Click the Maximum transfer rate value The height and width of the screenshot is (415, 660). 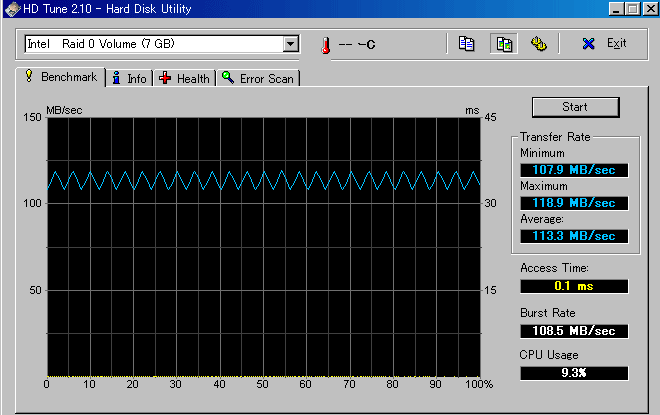tap(574, 203)
